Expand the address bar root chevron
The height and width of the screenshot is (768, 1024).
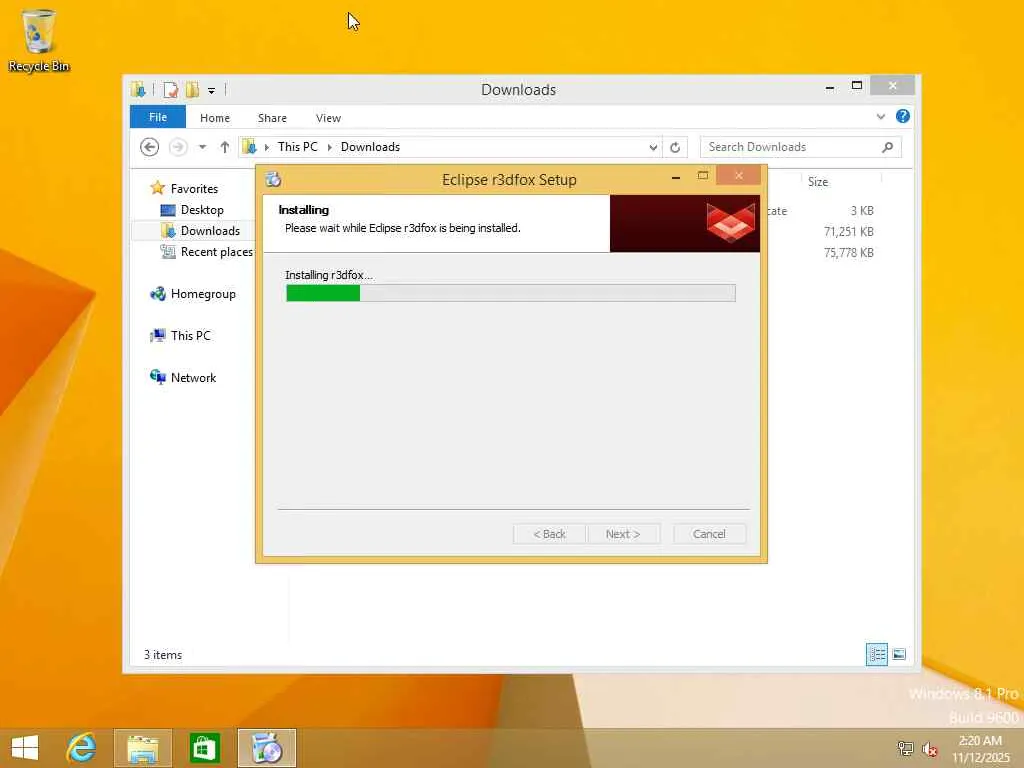point(266,148)
